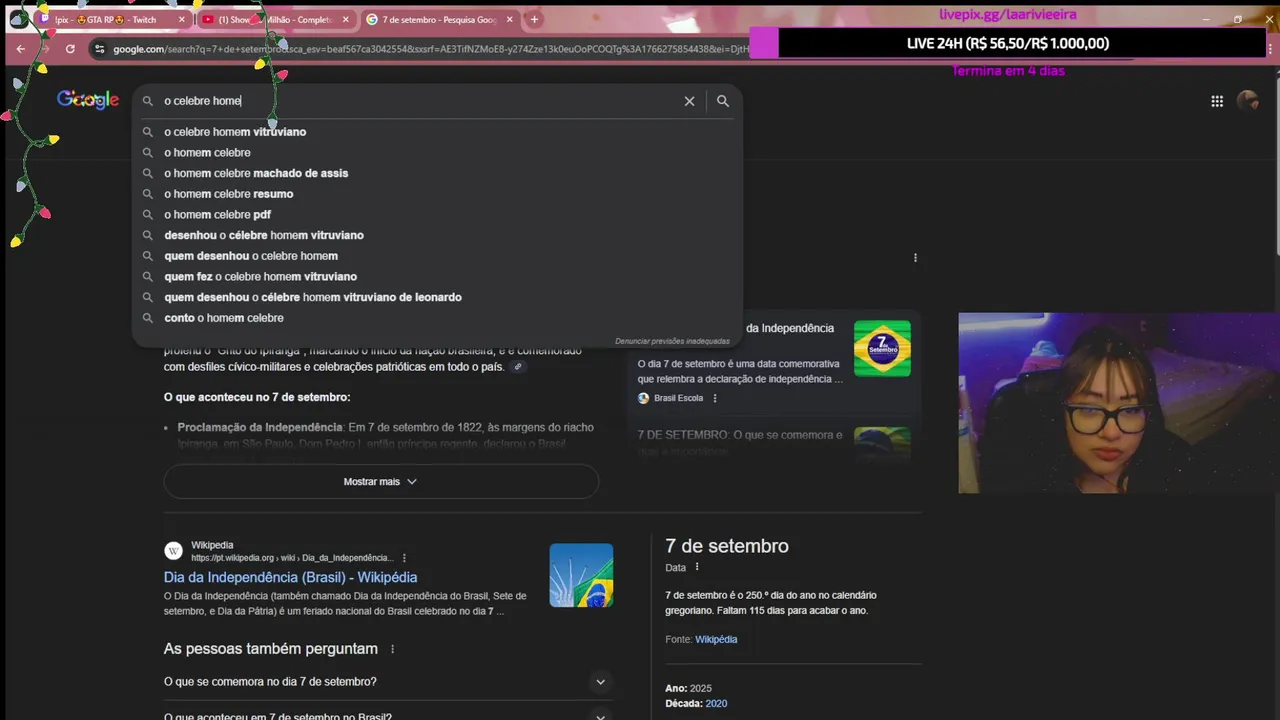Expand the 'Mostrar mais' button
Screen dimensions: 1280x720
coord(381,482)
